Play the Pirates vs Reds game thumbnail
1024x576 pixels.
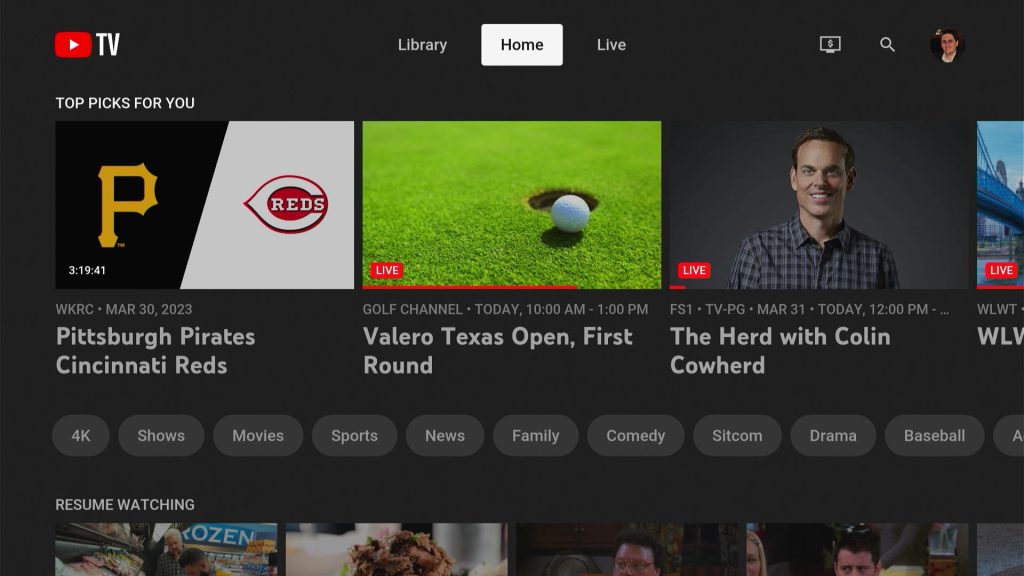click(204, 205)
